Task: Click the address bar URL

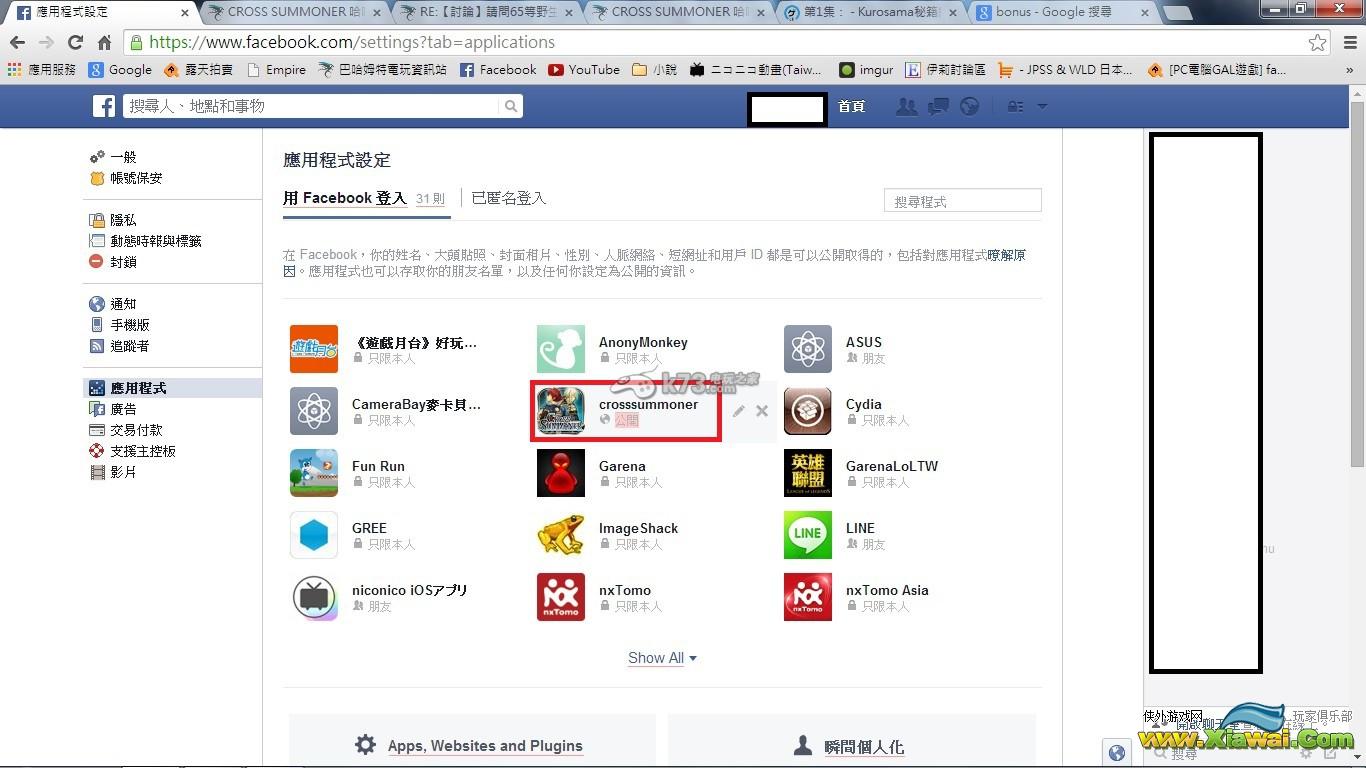Action: [x=352, y=42]
